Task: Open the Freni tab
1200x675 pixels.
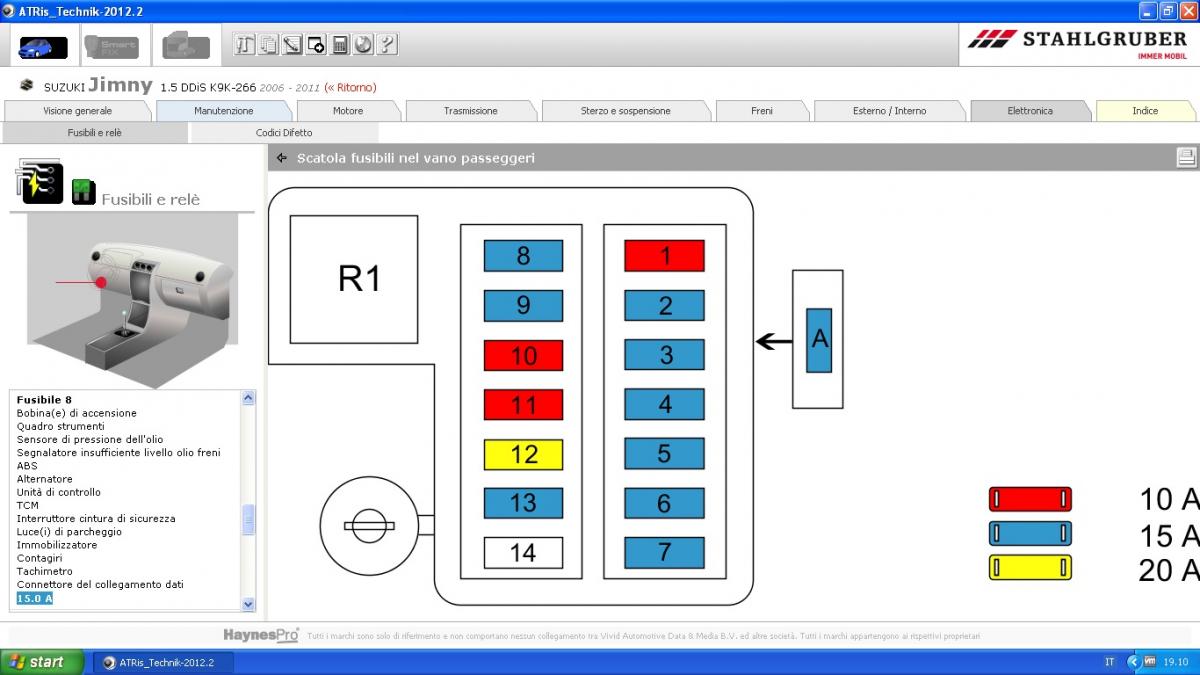Action: 762,111
